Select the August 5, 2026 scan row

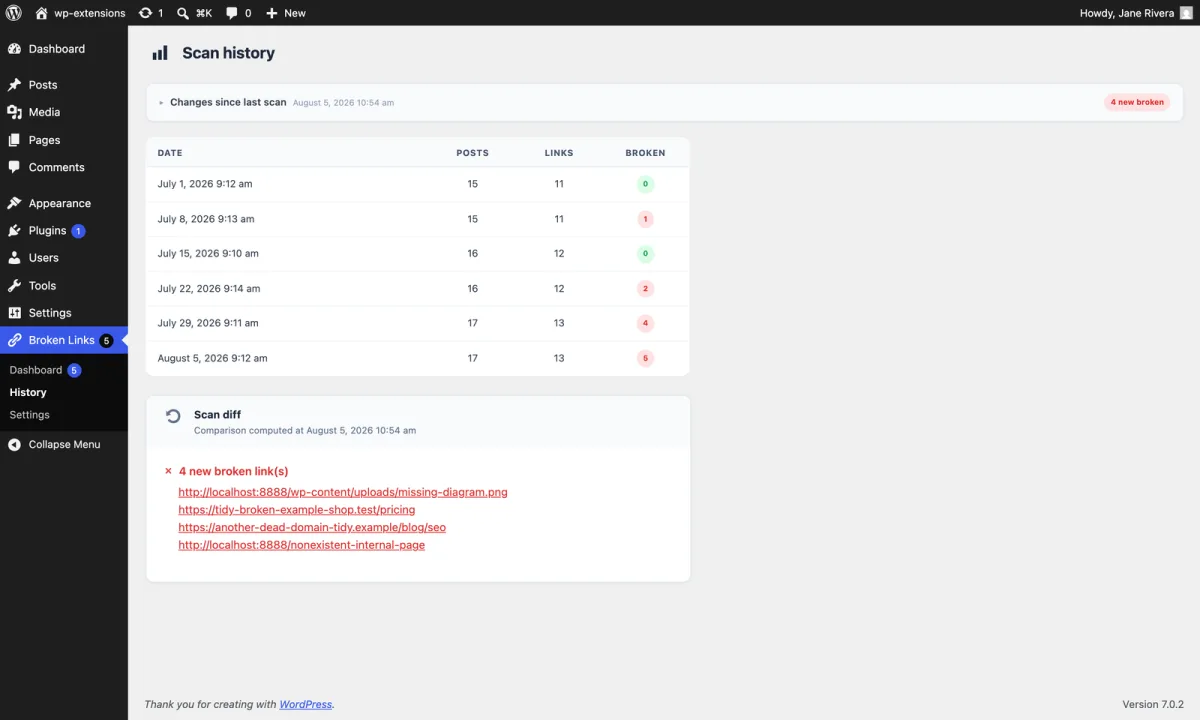418,358
